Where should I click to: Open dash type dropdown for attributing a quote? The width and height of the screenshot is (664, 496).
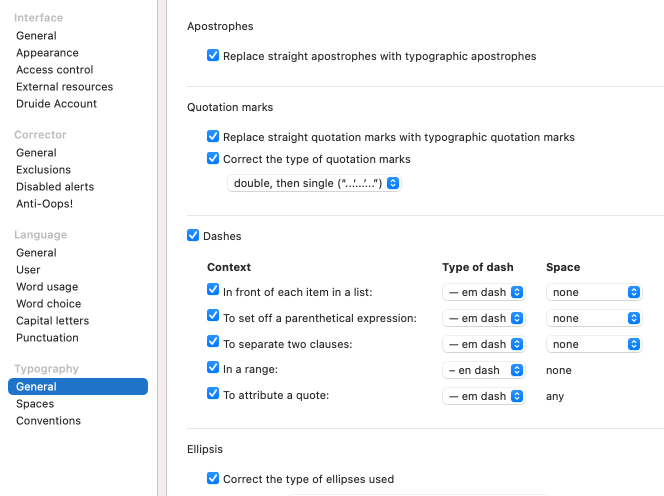click(x=484, y=396)
